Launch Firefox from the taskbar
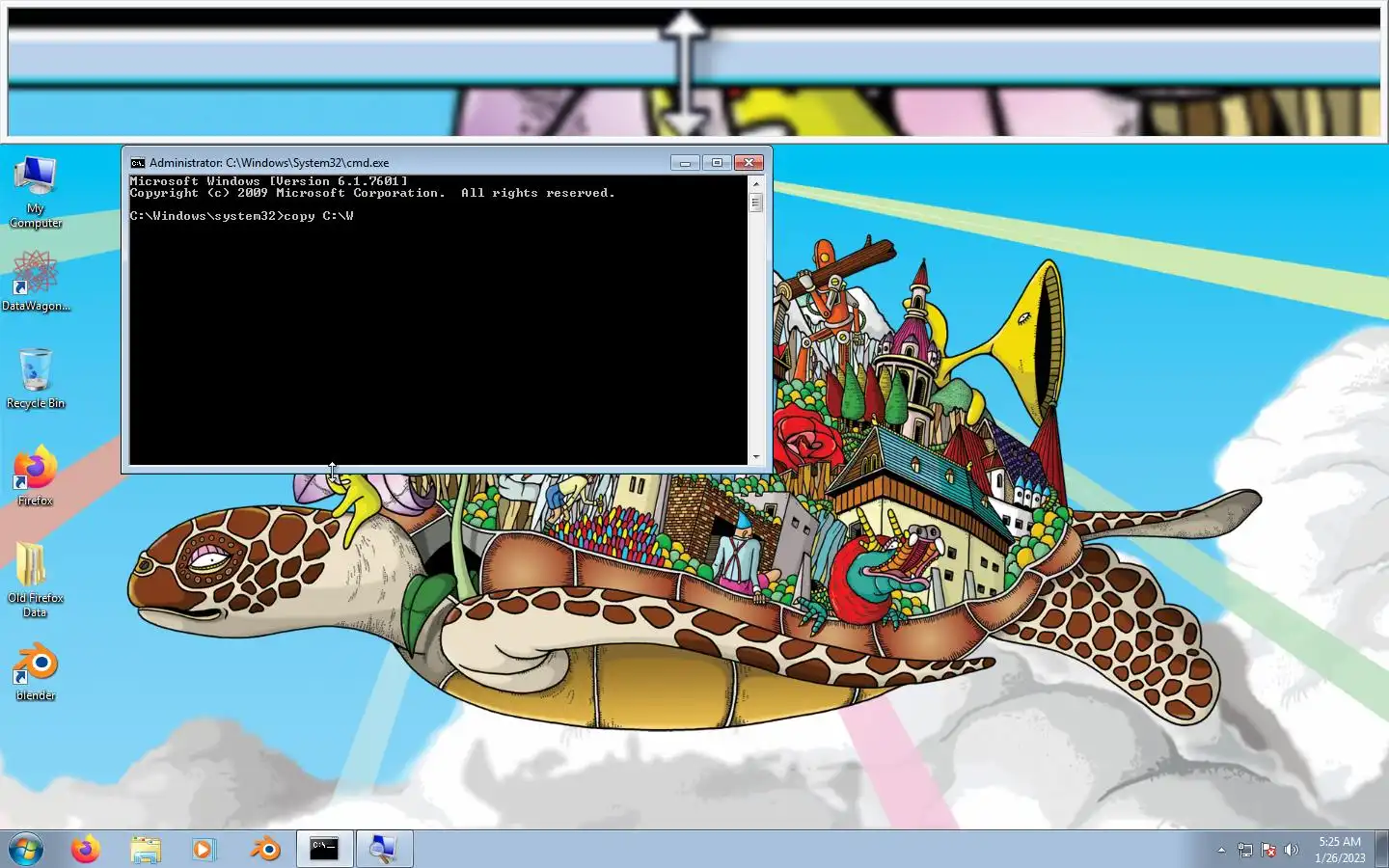Viewport: 1389px width, 868px height. pos(86,850)
